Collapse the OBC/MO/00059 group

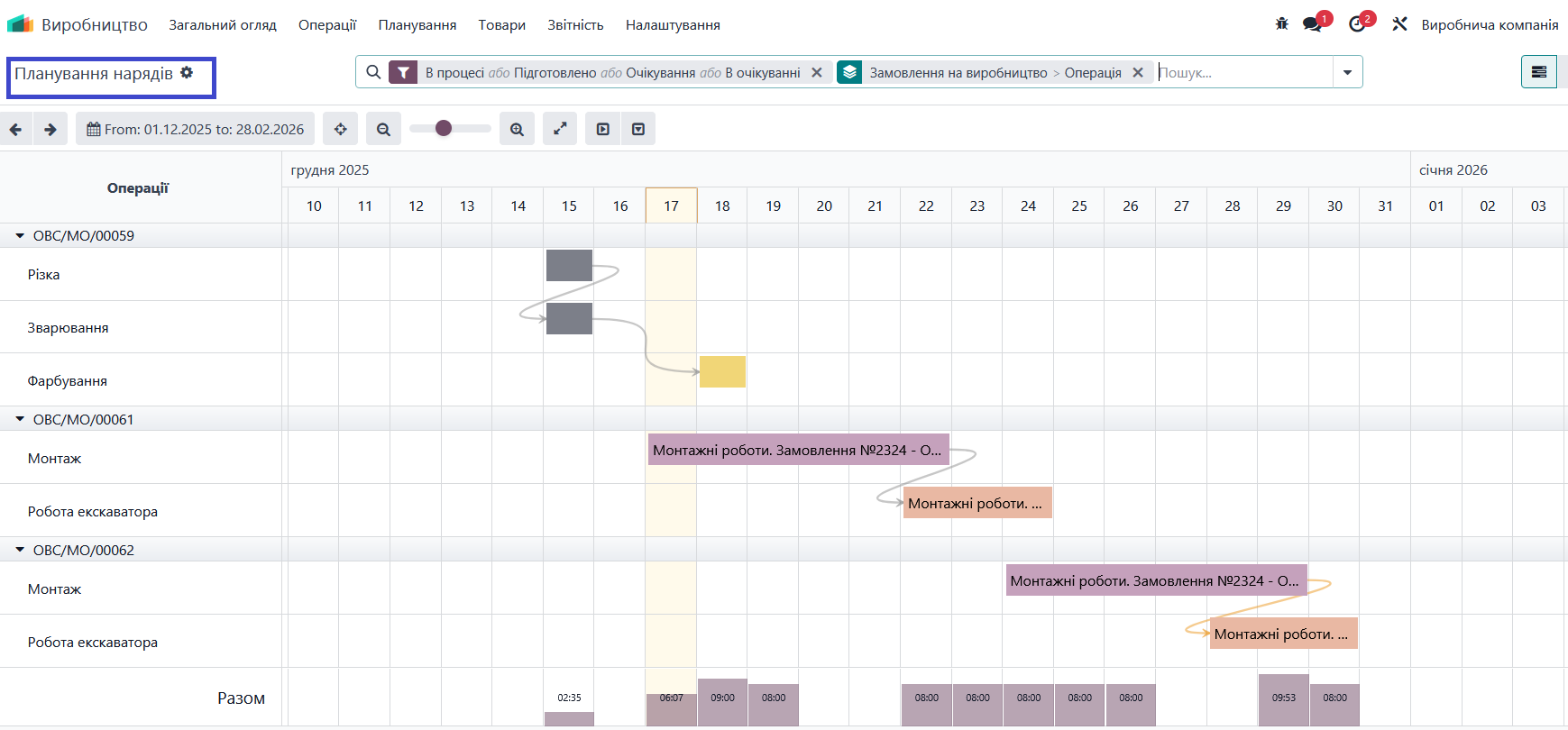pyautogui.click(x=20, y=235)
